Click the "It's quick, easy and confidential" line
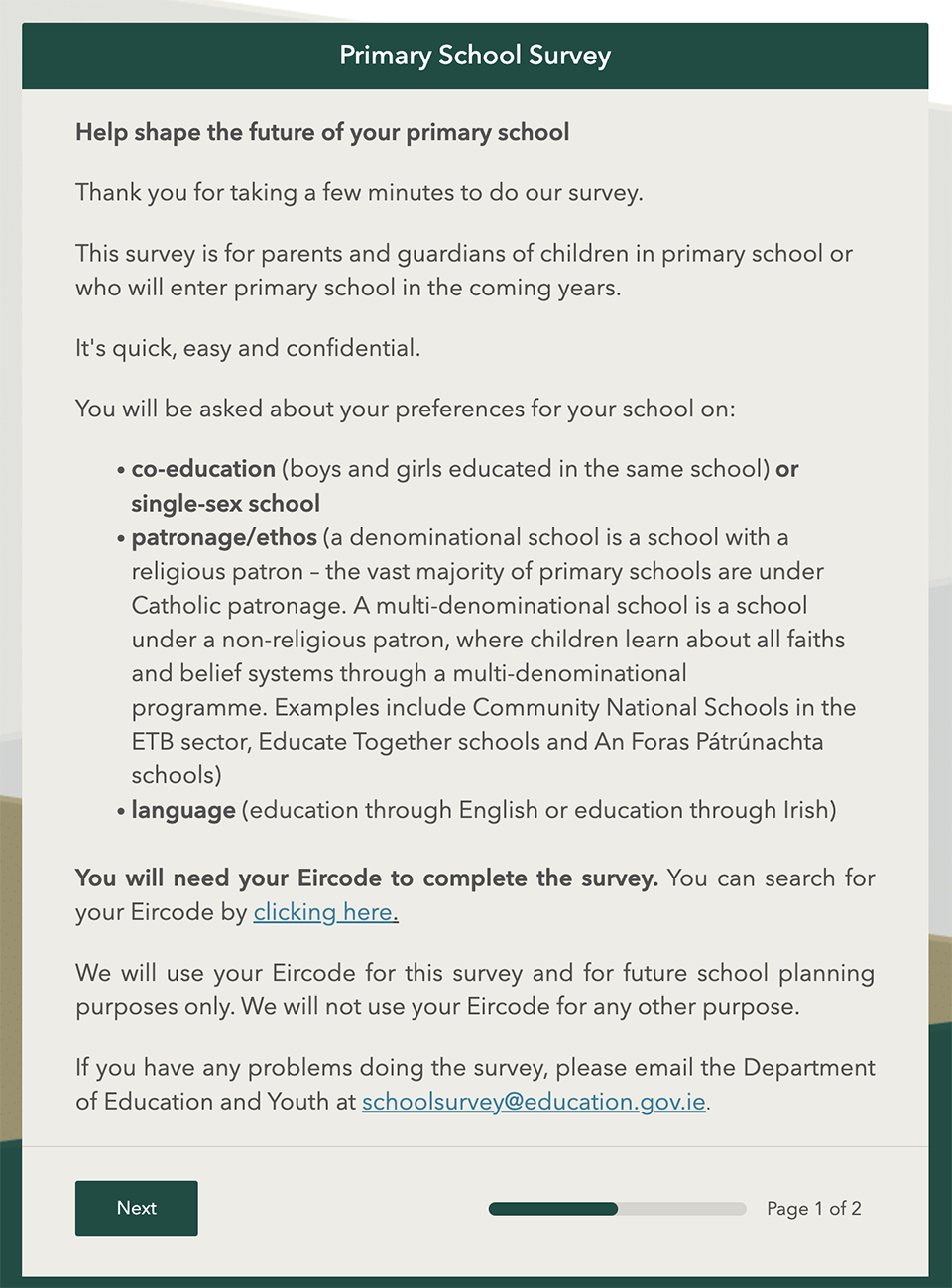 tap(248, 348)
